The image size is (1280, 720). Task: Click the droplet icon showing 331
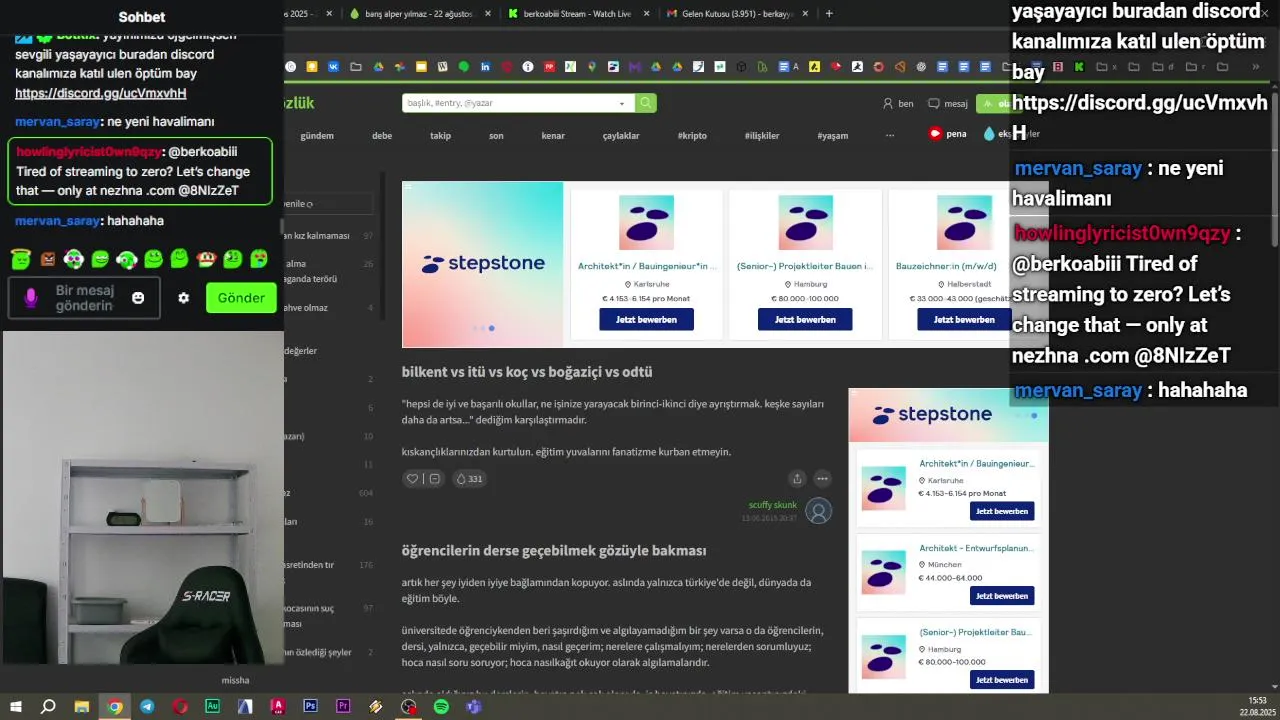pos(461,479)
